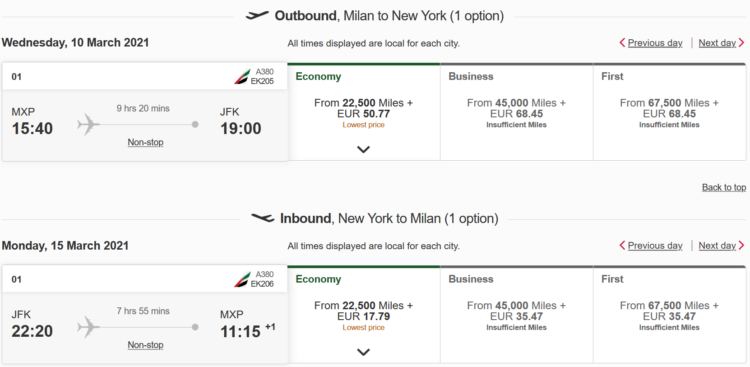
Task: Select the outbound First fare option
Action: click(x=670, y=111)
